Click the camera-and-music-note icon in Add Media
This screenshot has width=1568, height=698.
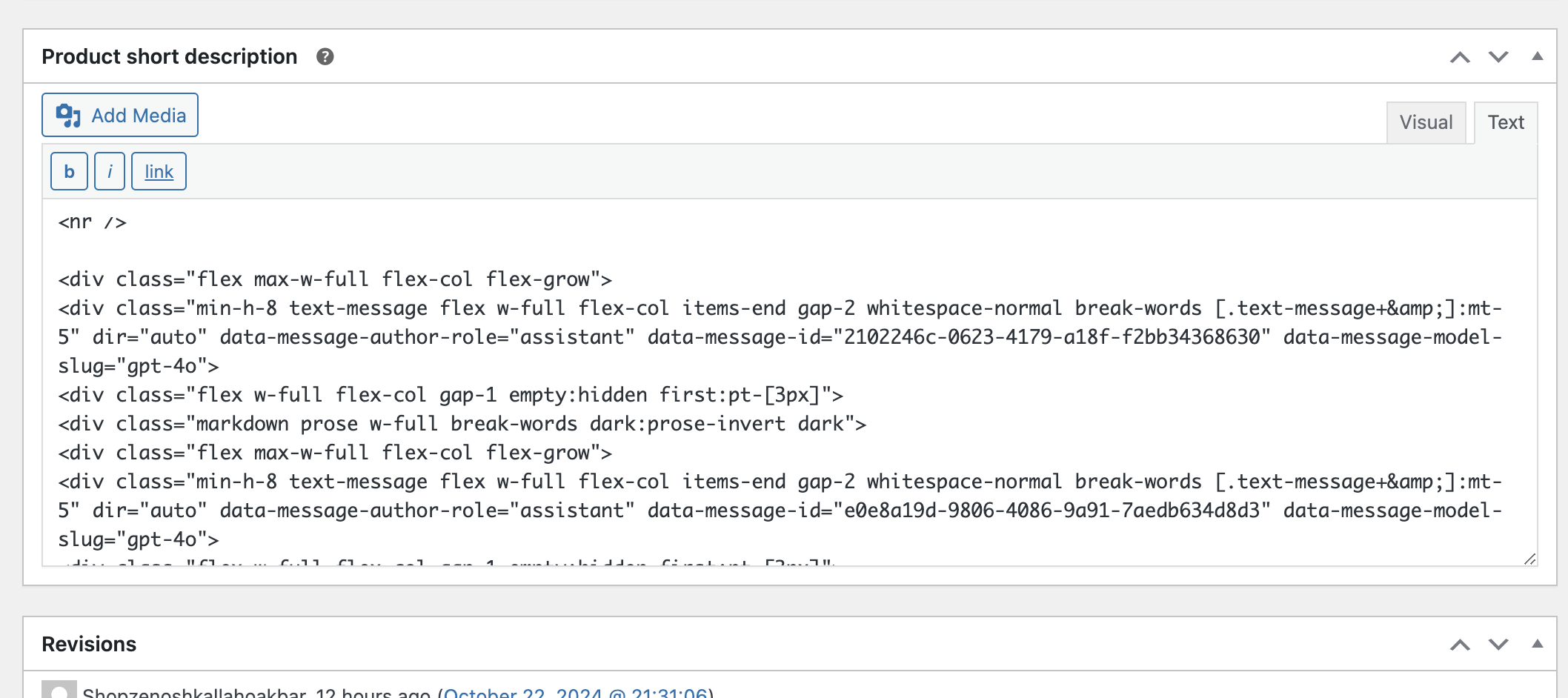[68, 116]
